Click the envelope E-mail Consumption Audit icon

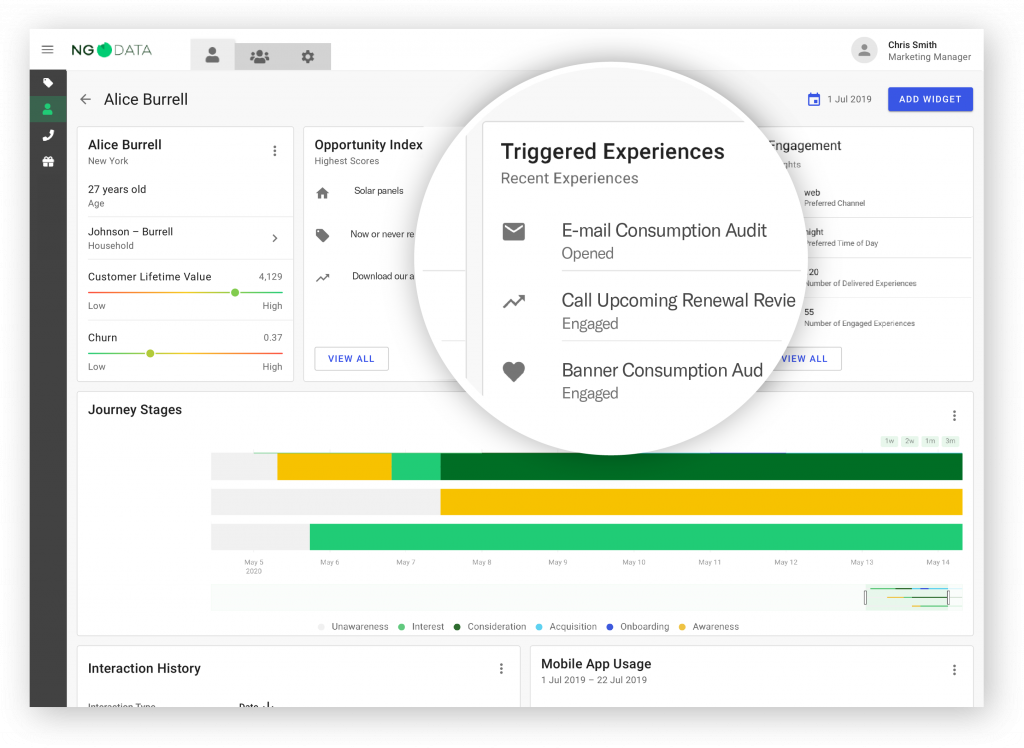514,231
